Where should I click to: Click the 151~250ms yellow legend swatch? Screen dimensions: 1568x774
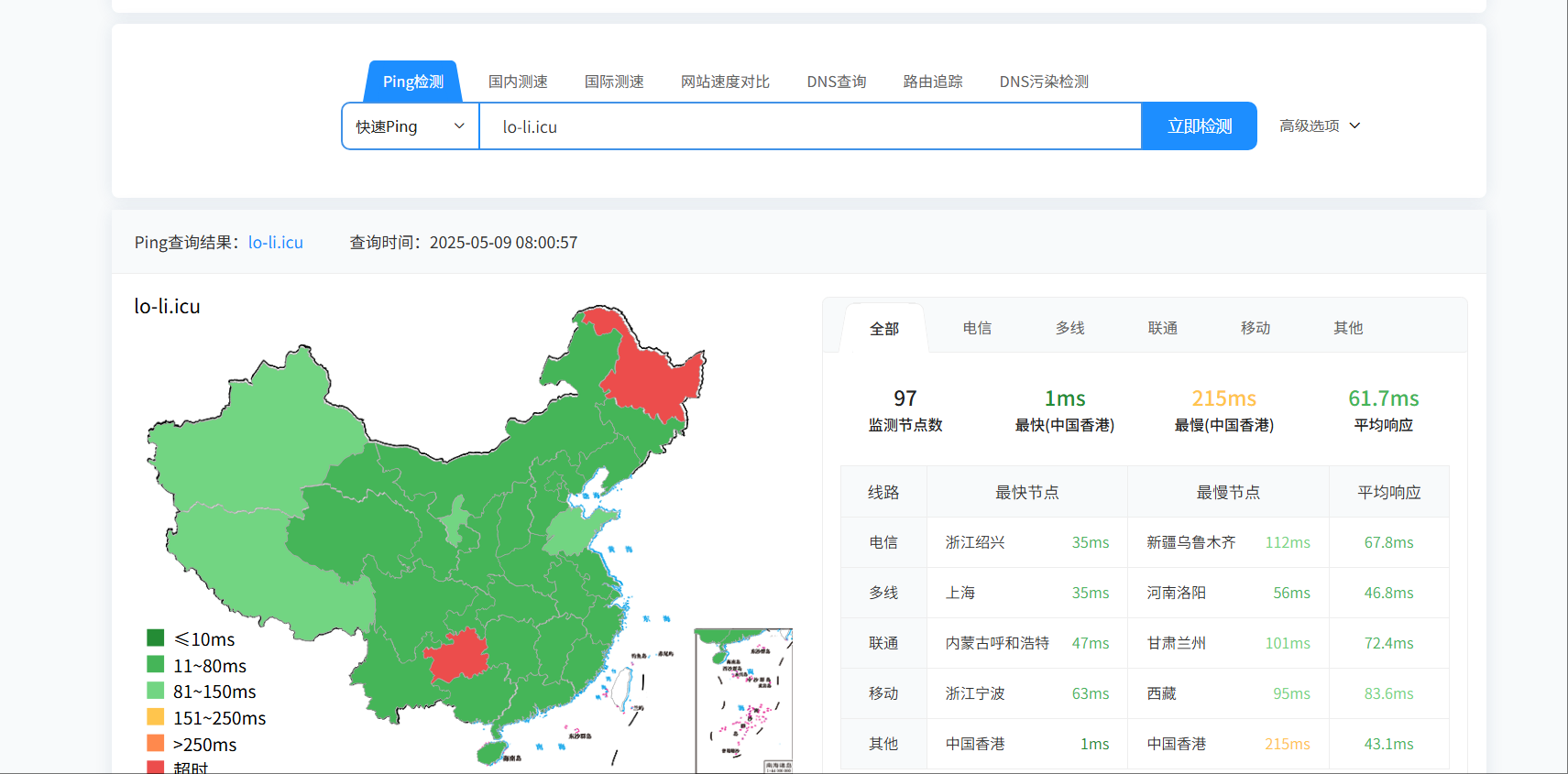tap(156, 717)
